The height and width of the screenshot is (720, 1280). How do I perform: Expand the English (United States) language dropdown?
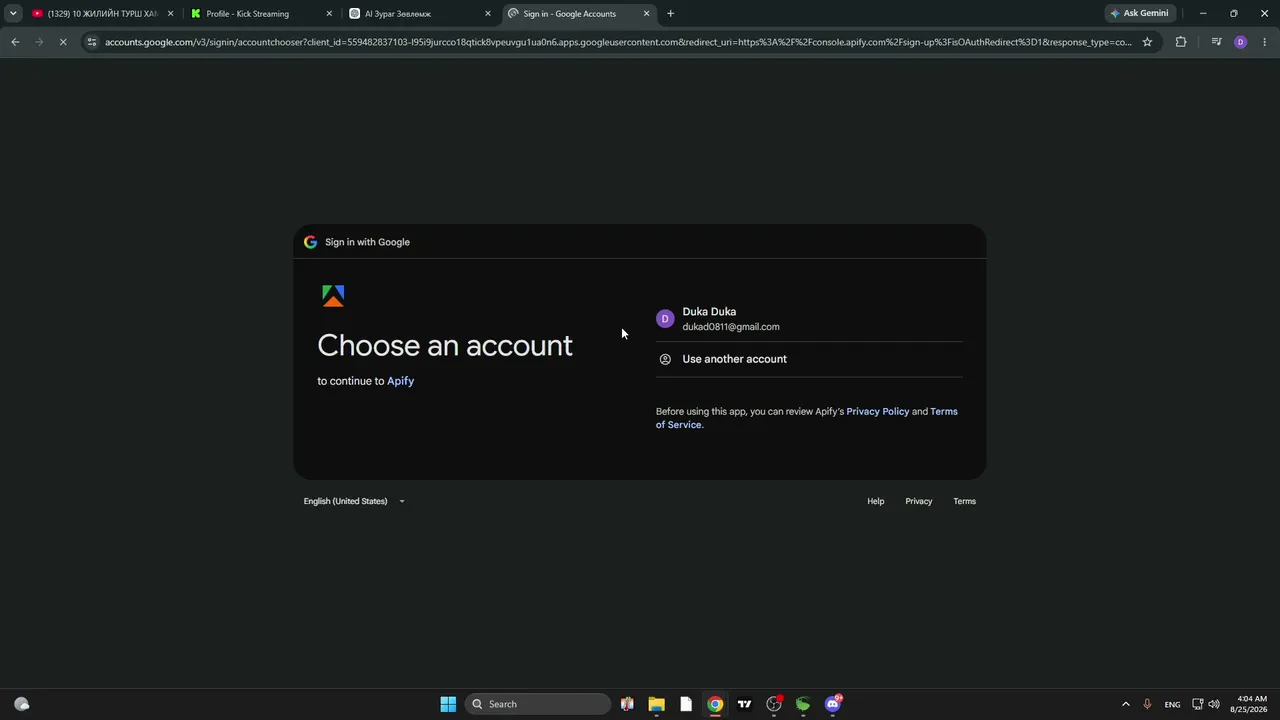pyautogui.click(x=355, y=501)
